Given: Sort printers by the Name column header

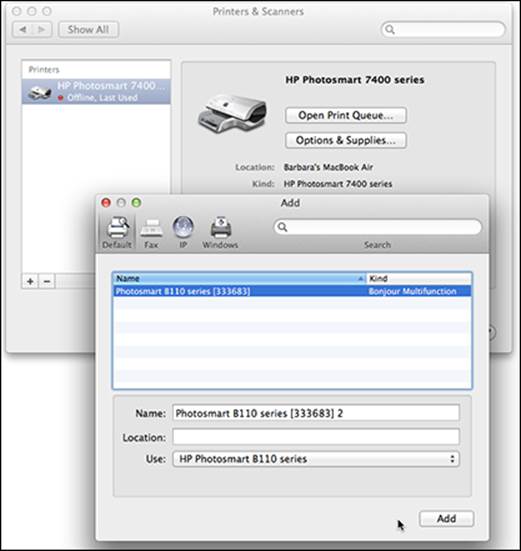Looking at the screenshot, I should (239, 278).
